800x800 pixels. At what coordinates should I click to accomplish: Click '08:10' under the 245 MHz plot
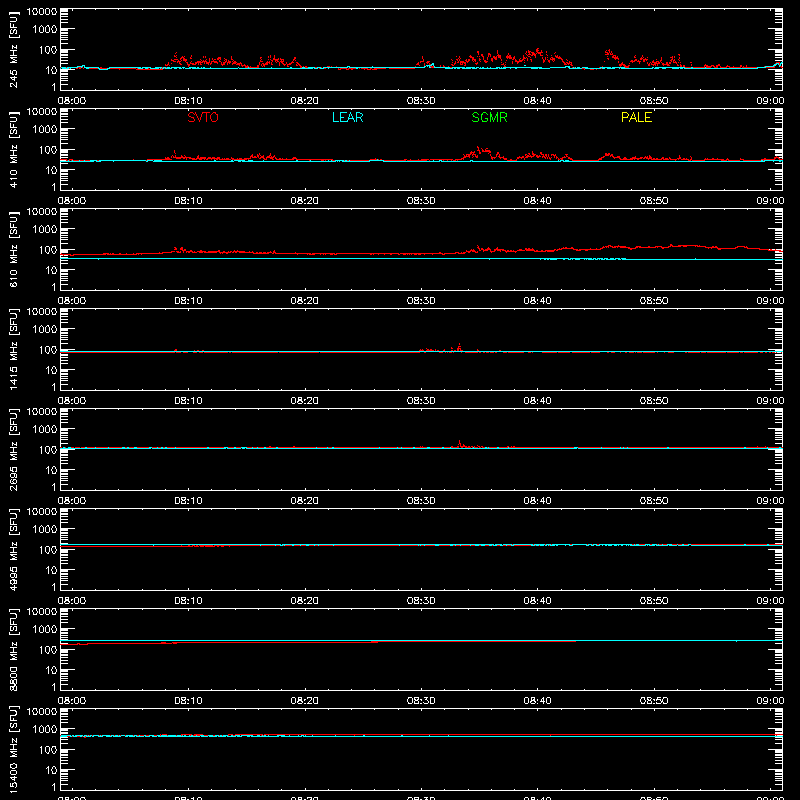[188, 101]
